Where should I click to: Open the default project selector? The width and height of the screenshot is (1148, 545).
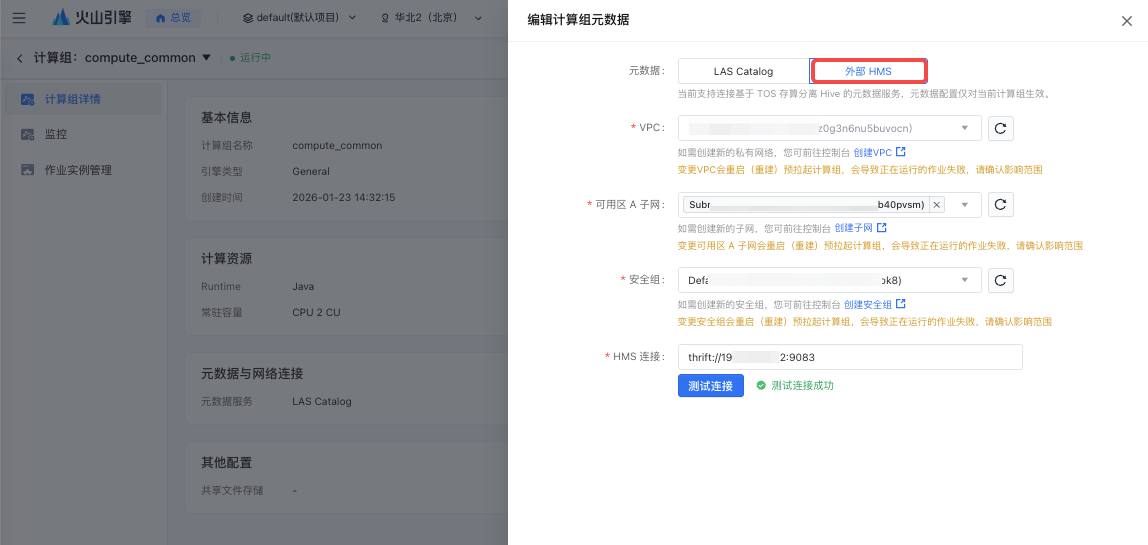302,18
